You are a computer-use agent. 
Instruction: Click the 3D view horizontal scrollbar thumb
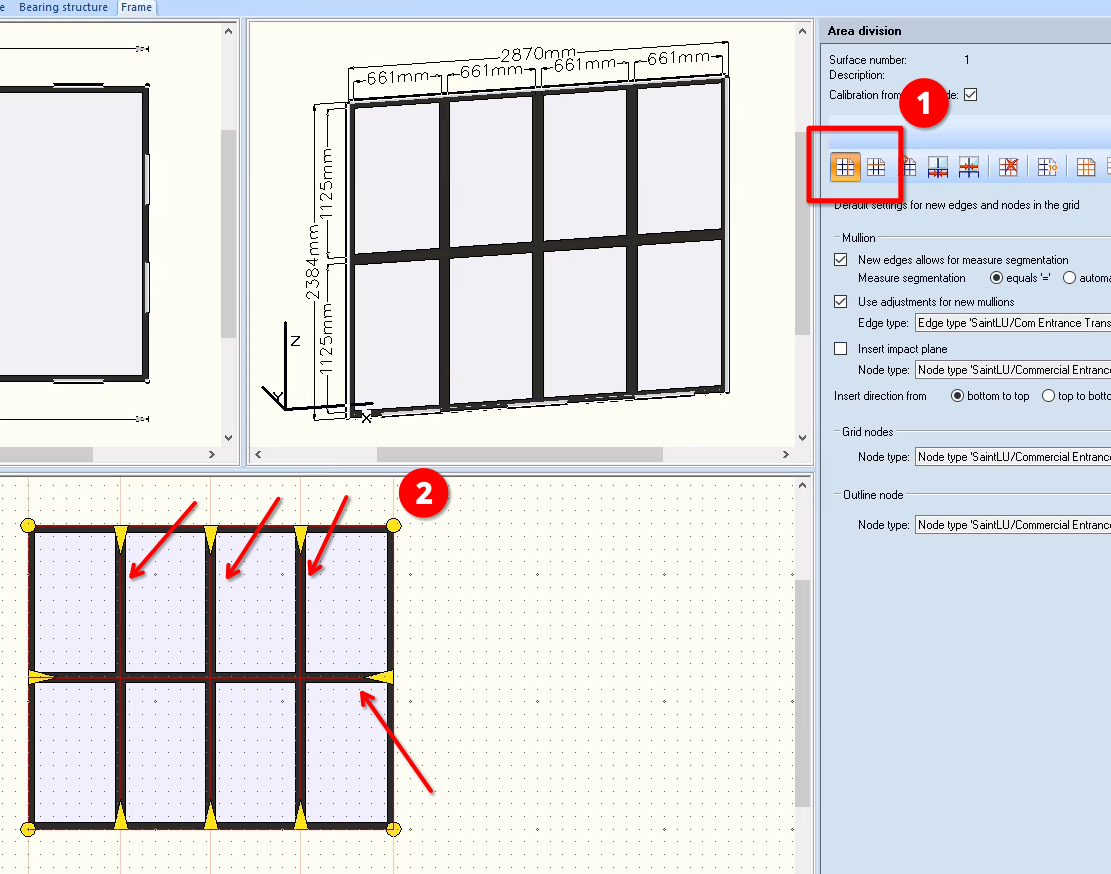[519, 454]
